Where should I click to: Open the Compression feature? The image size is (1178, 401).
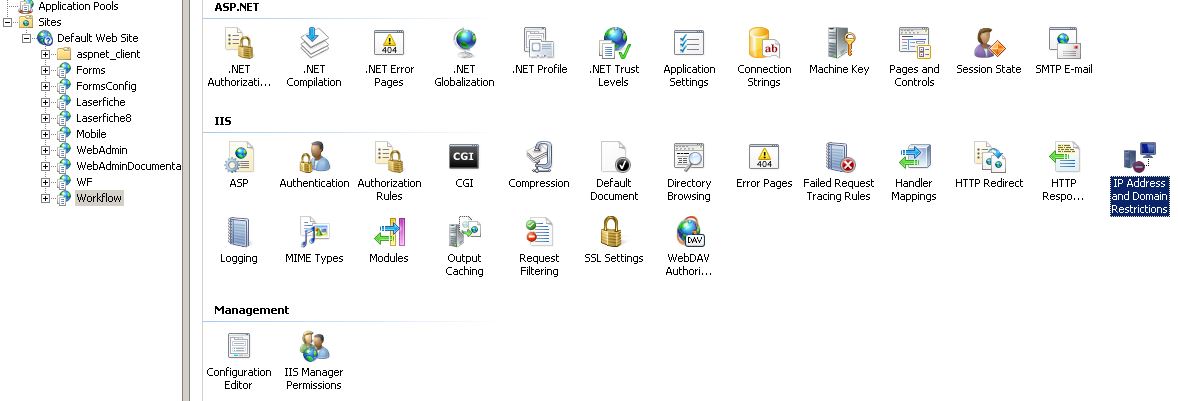(x=539, y=166)
